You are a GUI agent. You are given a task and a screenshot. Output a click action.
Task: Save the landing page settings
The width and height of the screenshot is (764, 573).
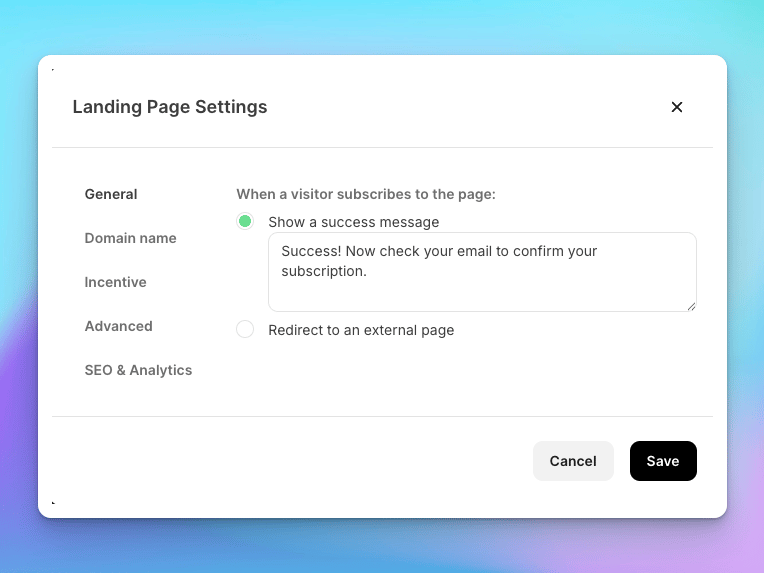point(663,461)
